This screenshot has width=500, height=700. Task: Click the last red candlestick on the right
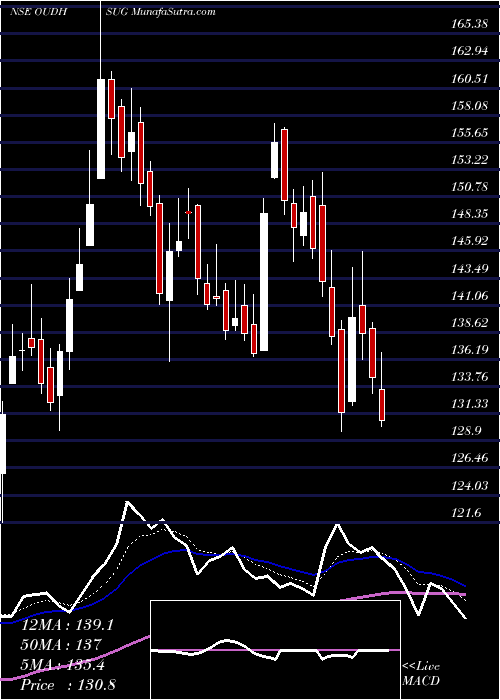pyautogui.click(x=382, y=404)
